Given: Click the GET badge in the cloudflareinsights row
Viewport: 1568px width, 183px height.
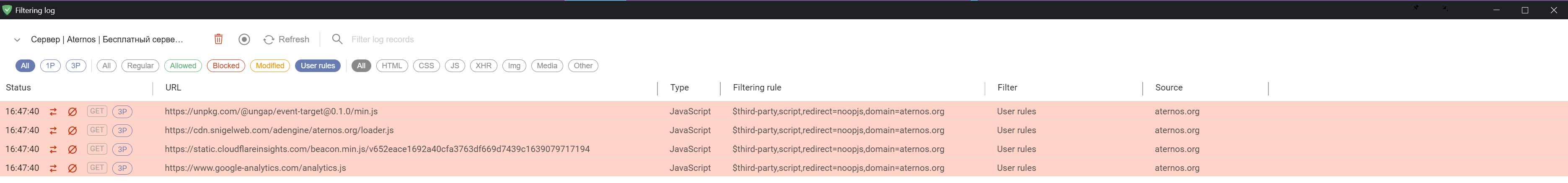Looking at the screenshot, I should [97, 149].
